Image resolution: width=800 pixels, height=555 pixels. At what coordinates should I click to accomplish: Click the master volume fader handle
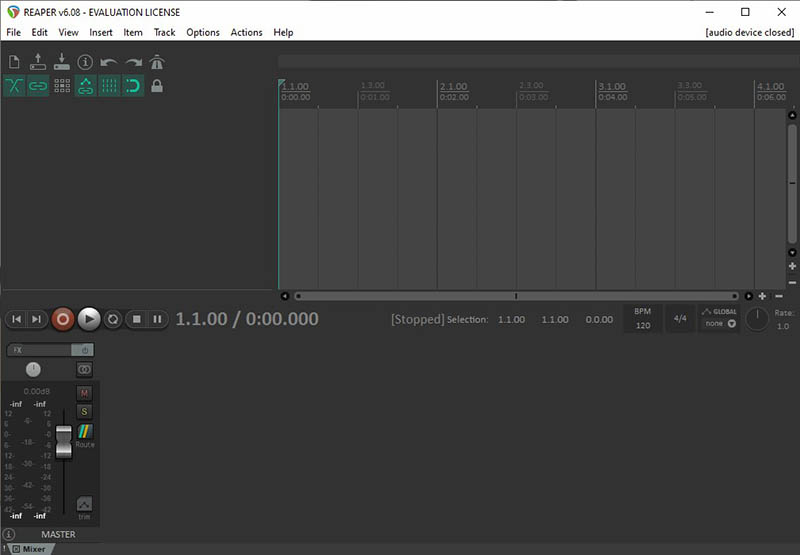(x=63, y=440)
